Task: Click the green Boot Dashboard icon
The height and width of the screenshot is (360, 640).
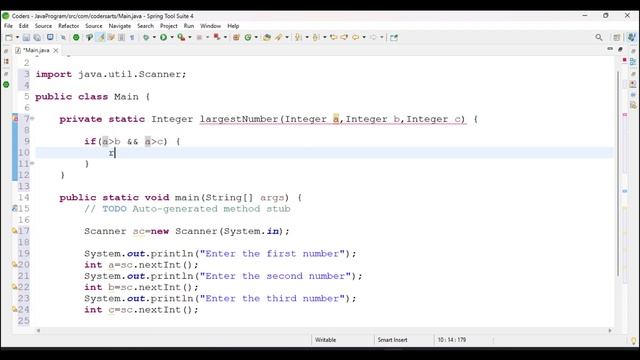Action: tap(76, 38)
